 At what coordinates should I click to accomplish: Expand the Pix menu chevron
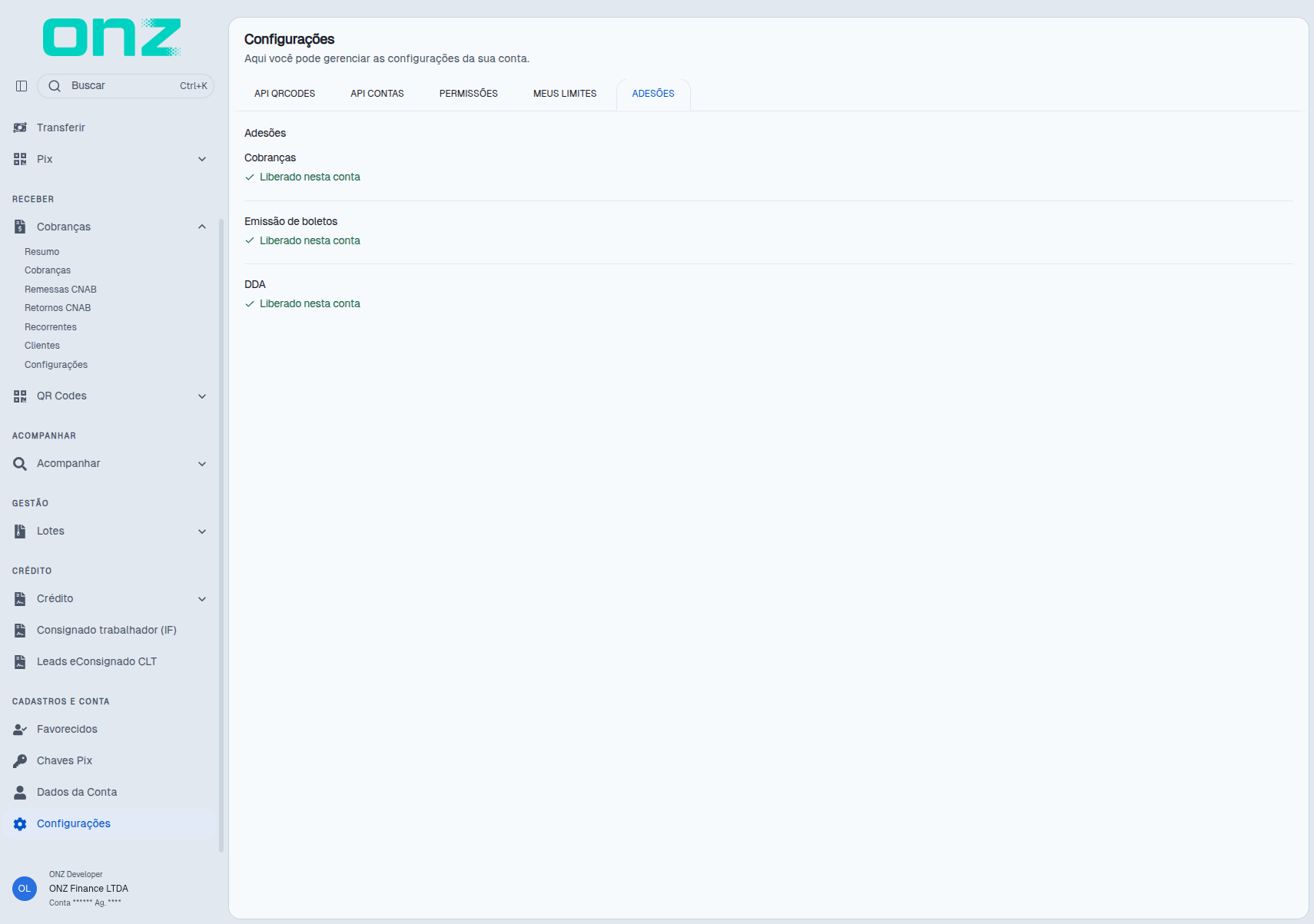[x=202, y=159]
